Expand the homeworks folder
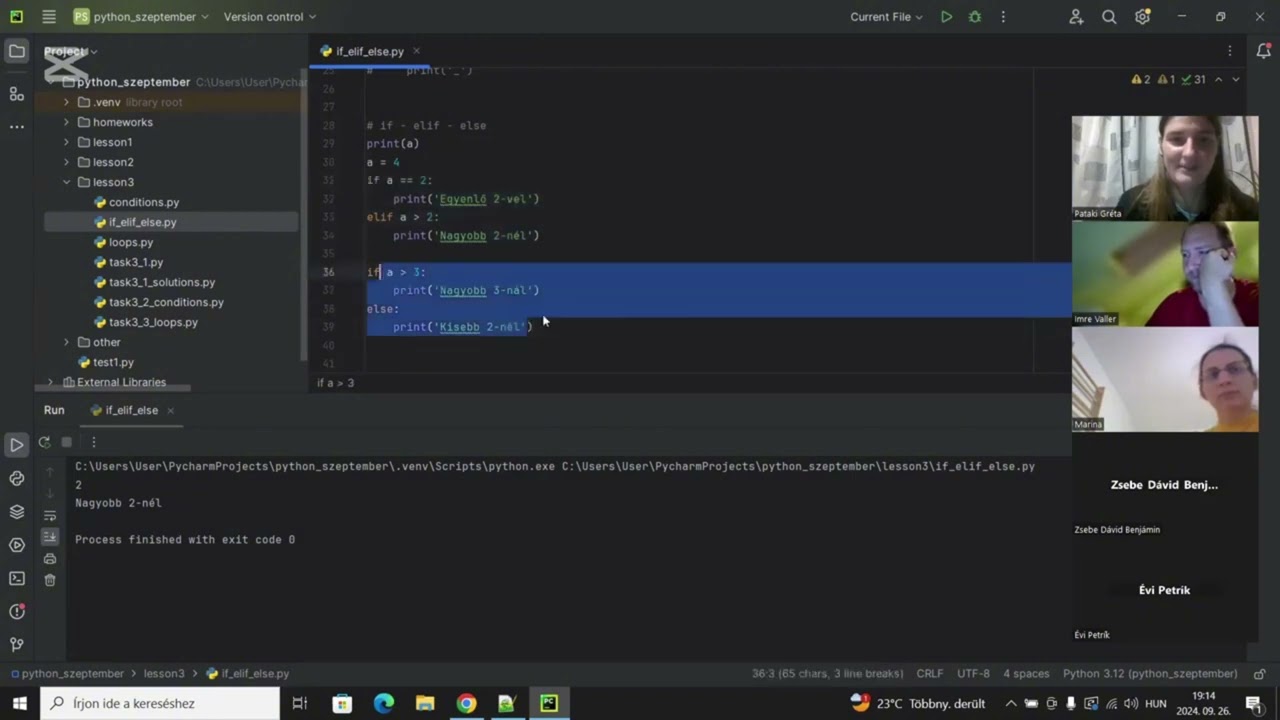Viewport: 1280px width, 720px height. click(67, 122)
